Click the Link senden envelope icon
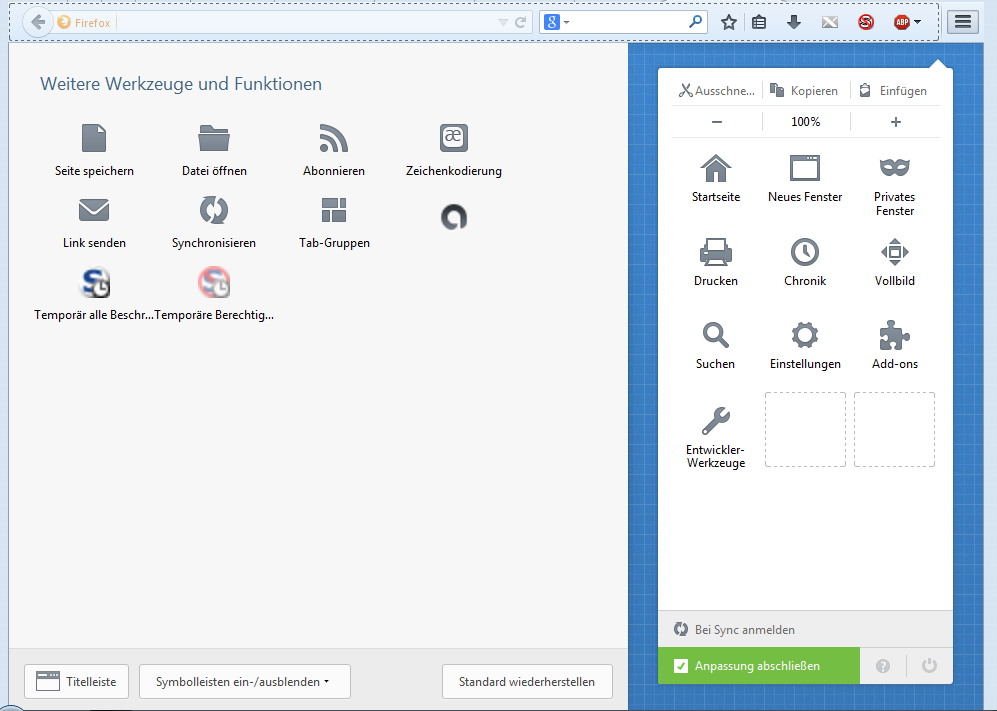This screenshot has height=711, width=997. [94, 210]
